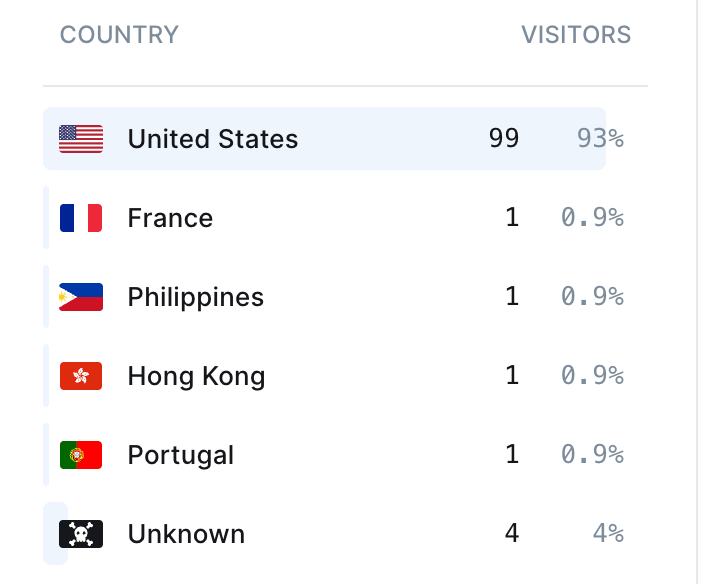Click Portugal's 0.9% visitor percentage
Viewport: 710px width, 584px height.
click(592, 455)
